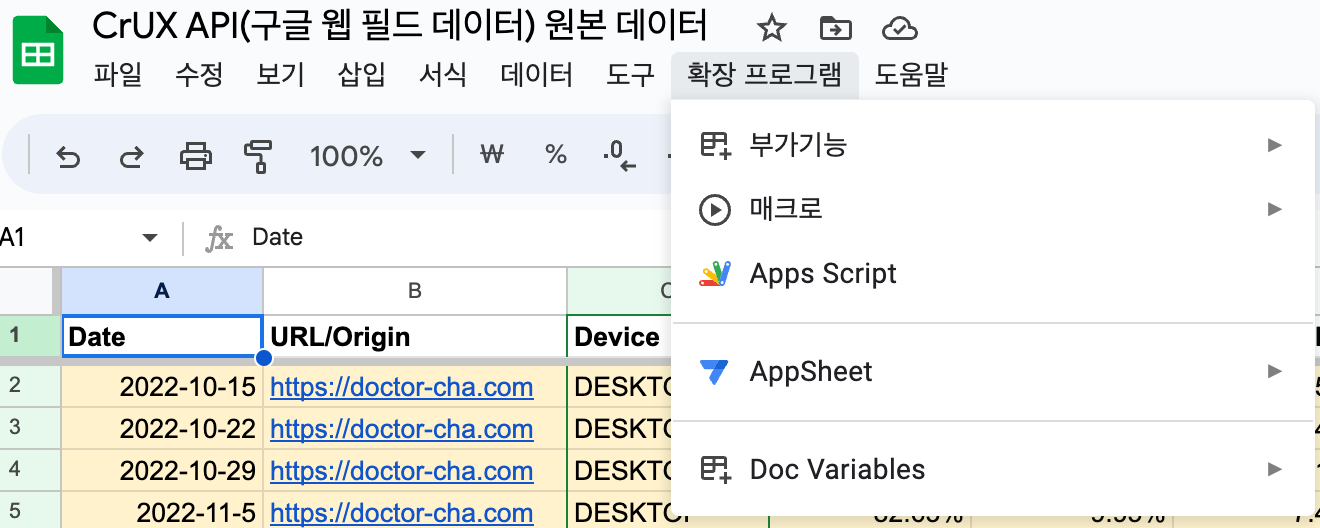Star this spreadsheet
1320x528 pixels.
[771, 29]
